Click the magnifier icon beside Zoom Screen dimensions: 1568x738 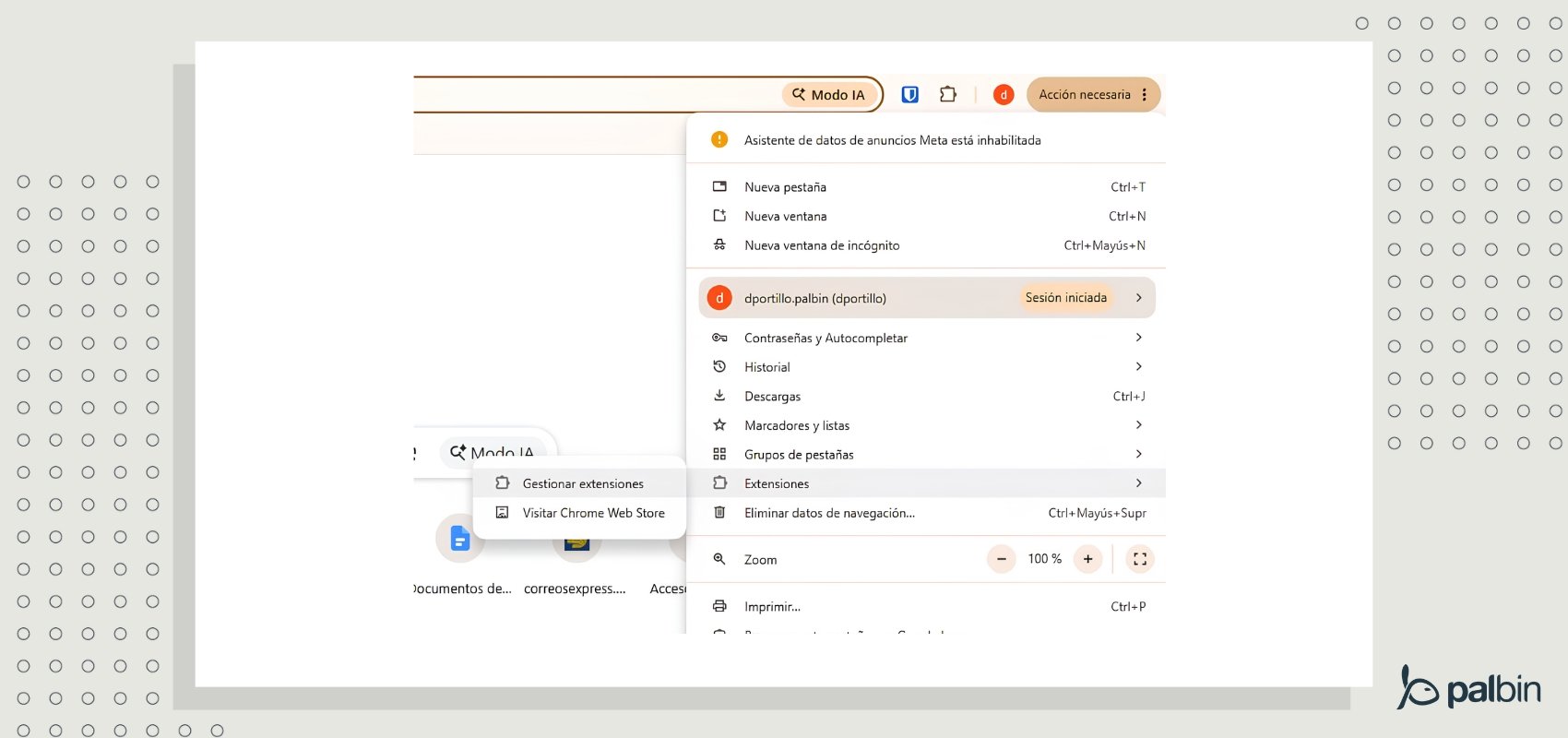coord(719,559)
